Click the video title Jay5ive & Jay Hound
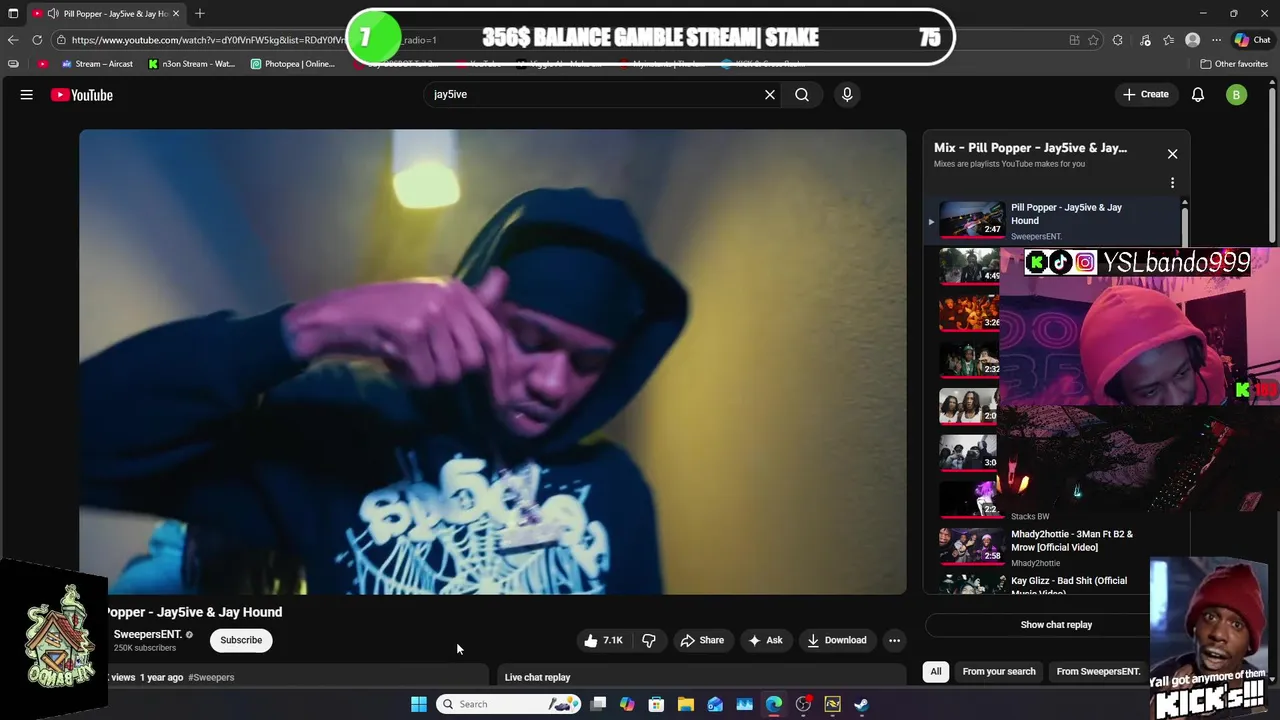Image resolution: width=1280 pixels, height=720 pixels. coord(194,612)
